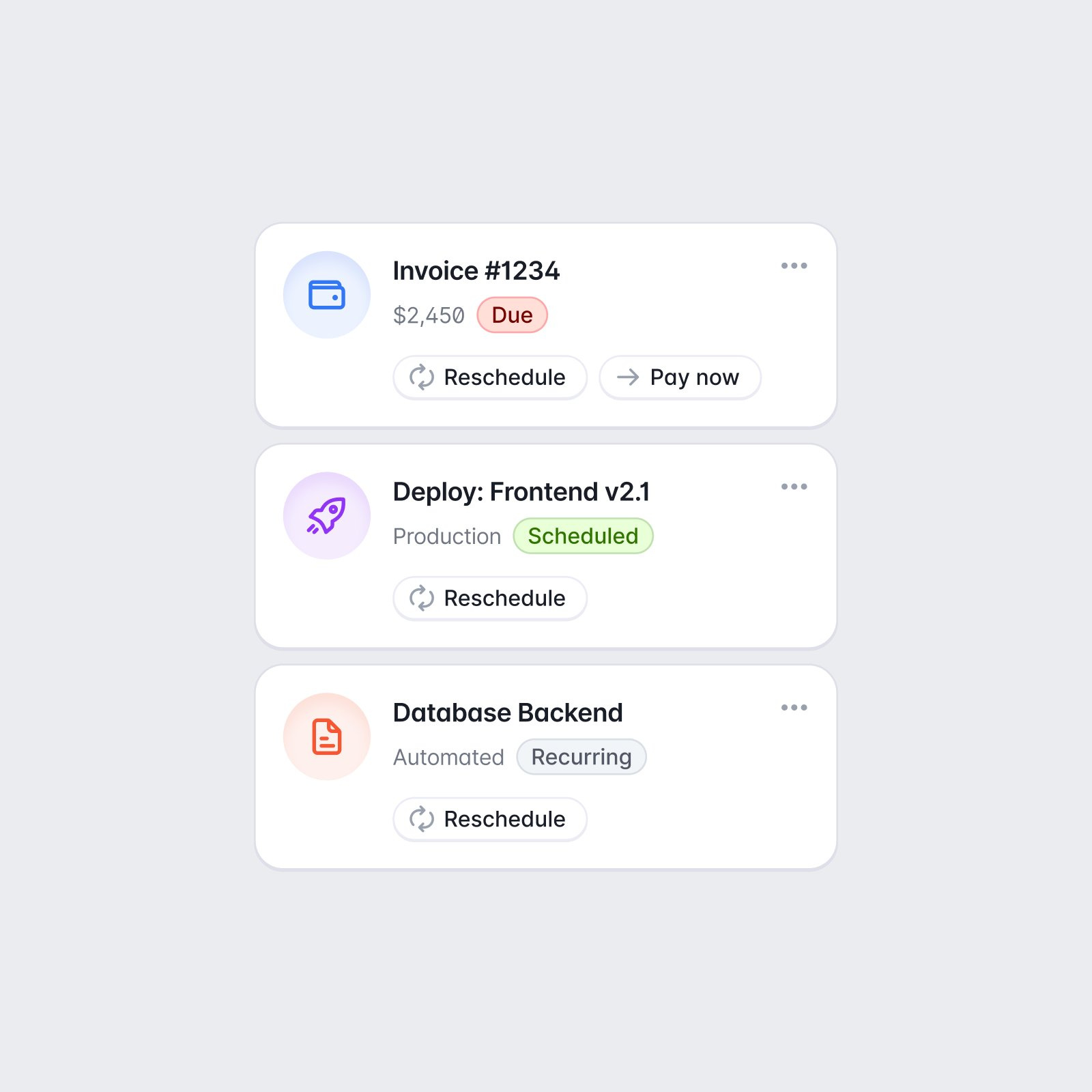This screenshot has height=1092, width=1092.
Task: Expand the ellipsis menu on Database Backend
Action: click(x=794, y=708)
